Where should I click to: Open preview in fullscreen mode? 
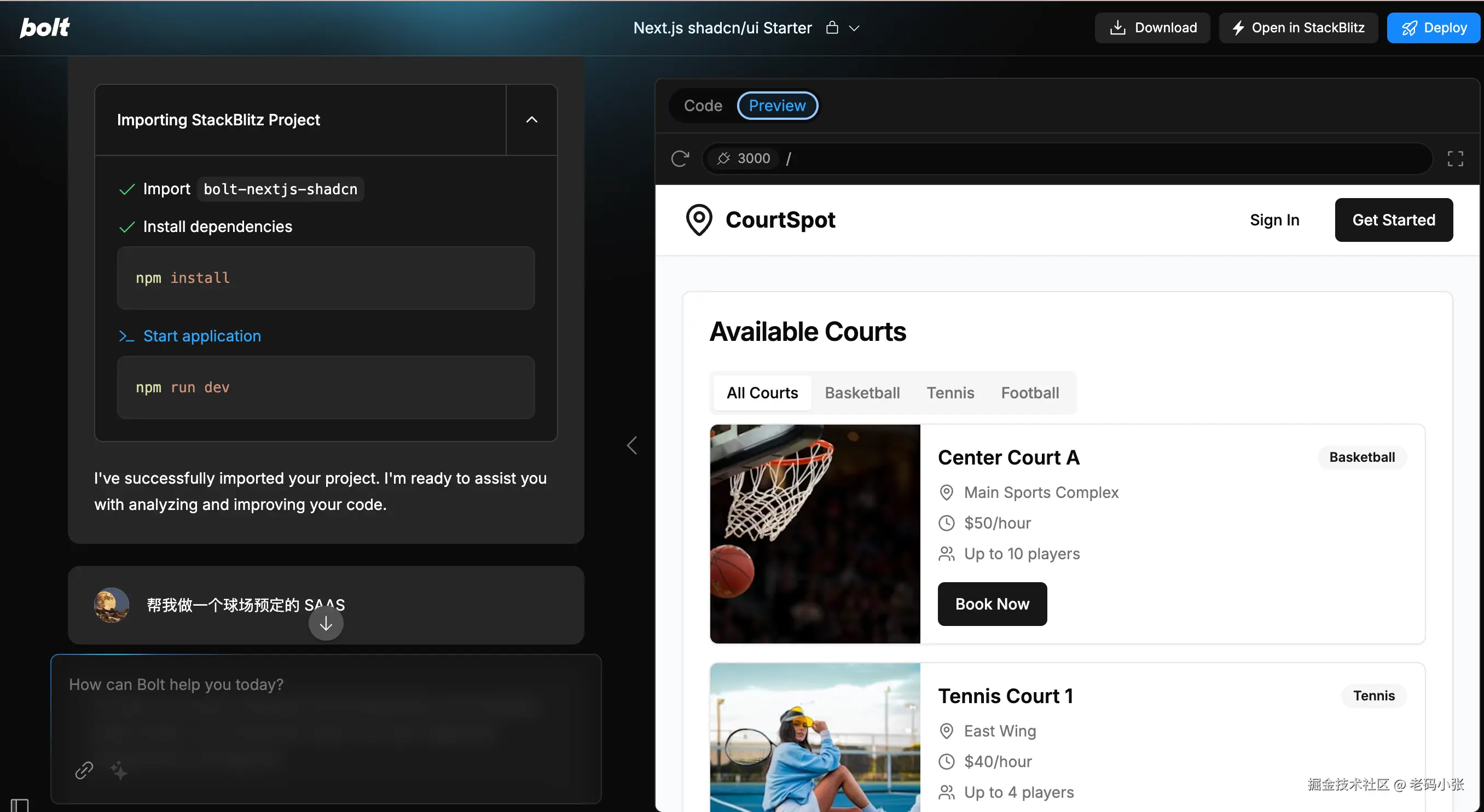click(1455, 158)
